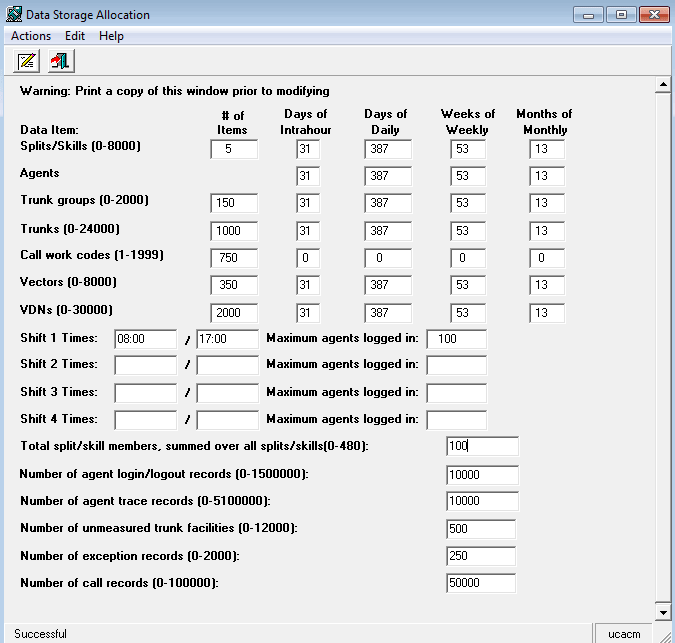Click the agent login/logout records field
The height and width of the screenshot is (643, 675).
[483, 475]
